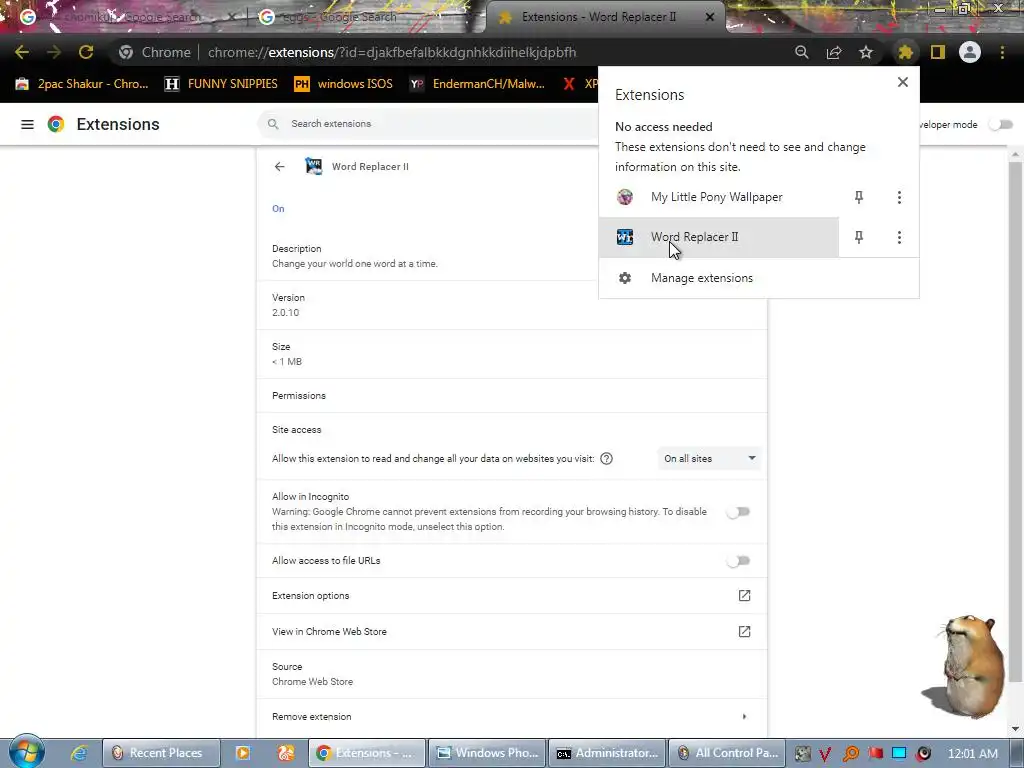Open more options for Word Replacer II
This screenshot has height=768, width=1024.
[899, 237]
